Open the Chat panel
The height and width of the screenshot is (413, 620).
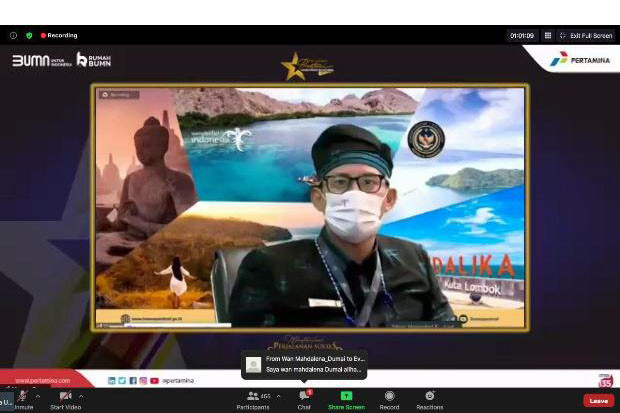304,400
